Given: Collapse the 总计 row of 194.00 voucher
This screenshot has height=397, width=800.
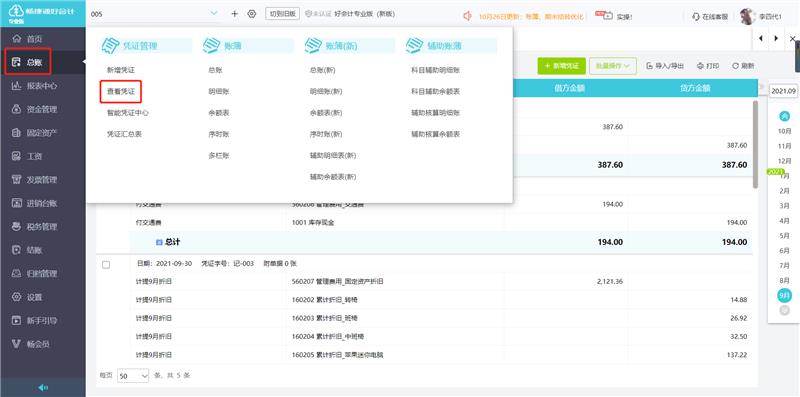Looking at the screenshot, I should click(159, 242).
